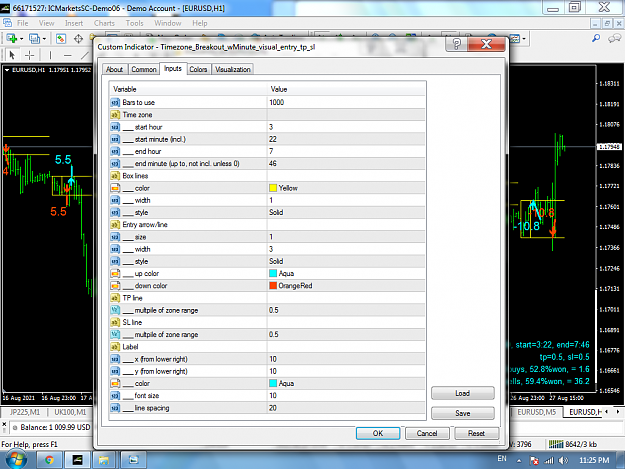Viewport: 625px width, 469px height.
Task: Select the UK100,M1 chart tab
Action: tap(70, 412)
